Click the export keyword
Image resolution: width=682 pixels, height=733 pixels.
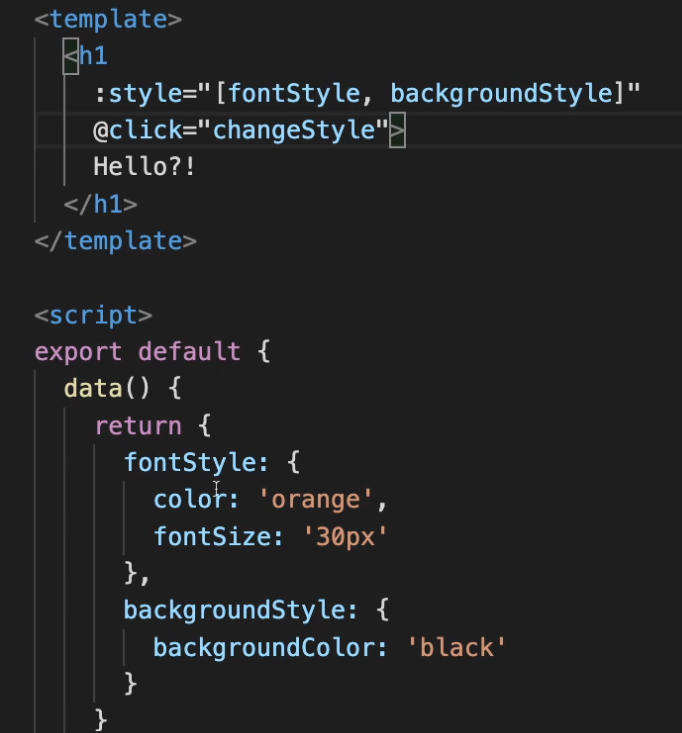click(x=79, y=352)
